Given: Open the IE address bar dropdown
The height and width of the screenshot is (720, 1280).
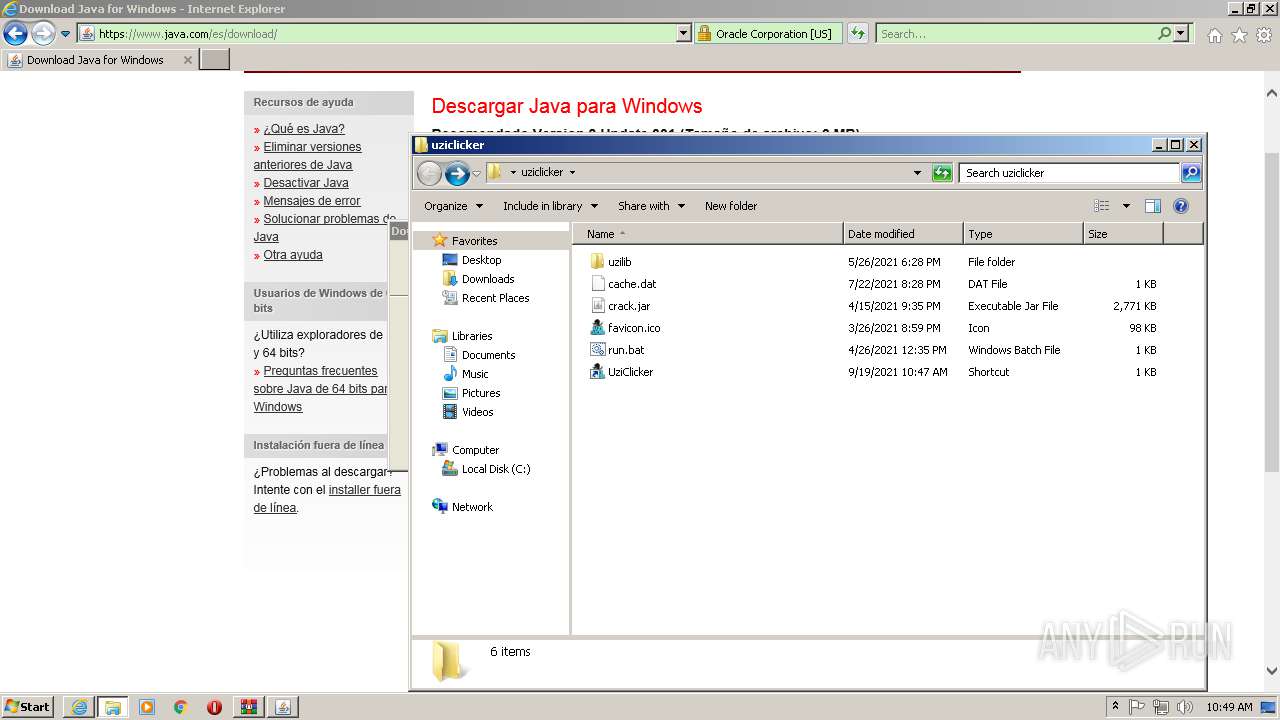Looking at the screenshot, I should pyautogui.click(x=683, y=34).
